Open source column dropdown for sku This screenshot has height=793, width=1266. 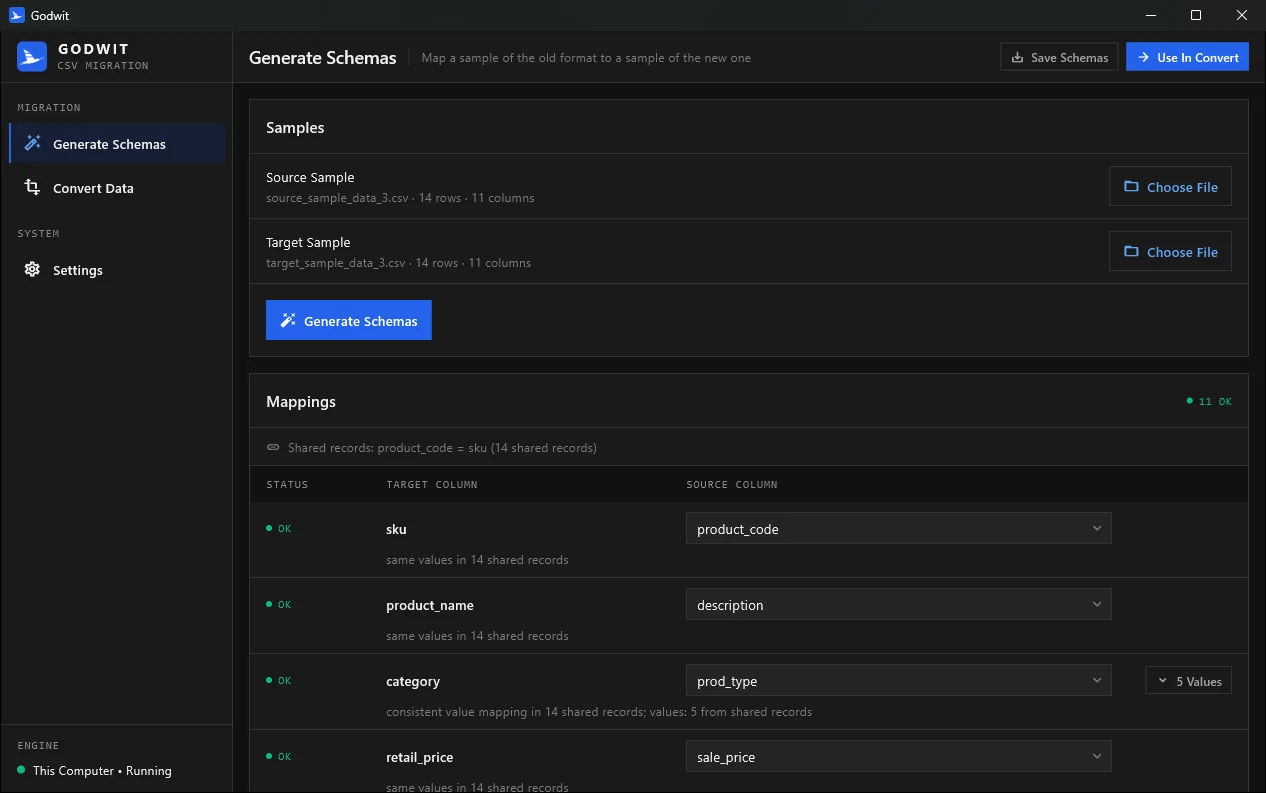coord(898,529)
